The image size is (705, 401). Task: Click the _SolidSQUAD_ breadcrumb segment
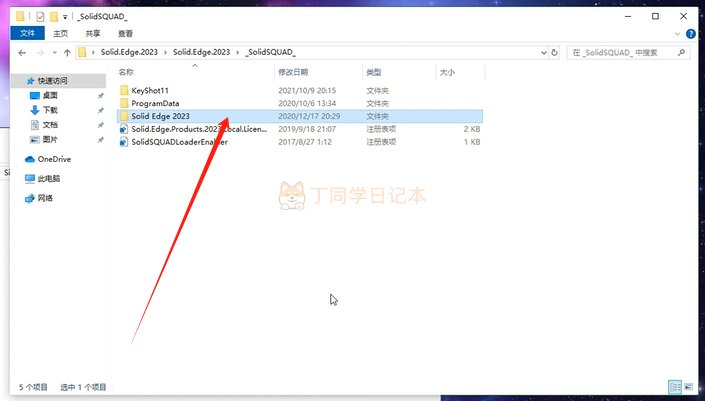tap(271, 52)
